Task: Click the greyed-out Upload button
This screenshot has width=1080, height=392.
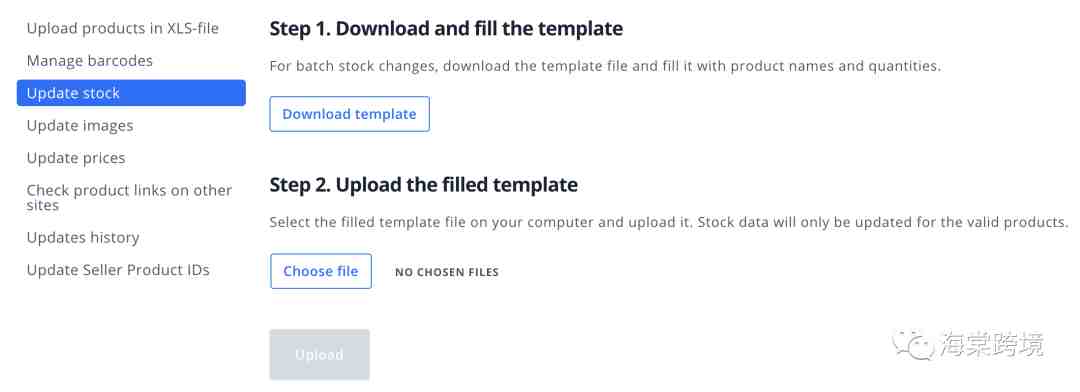Action: coord(320,355)
